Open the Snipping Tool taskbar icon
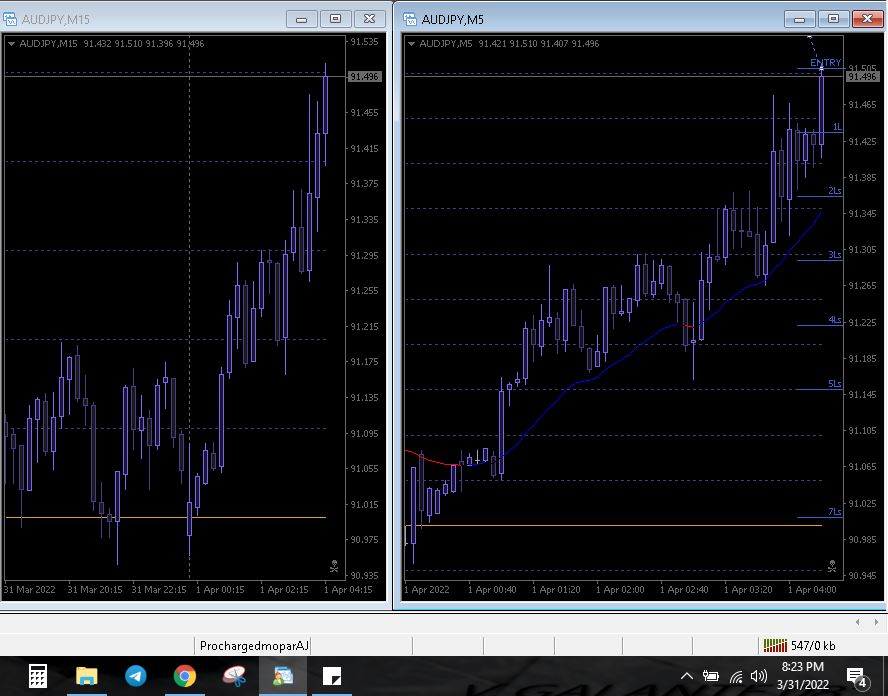The width and height of the screenshot is (888, 696). pyautogui.click(x=234, y=676)
